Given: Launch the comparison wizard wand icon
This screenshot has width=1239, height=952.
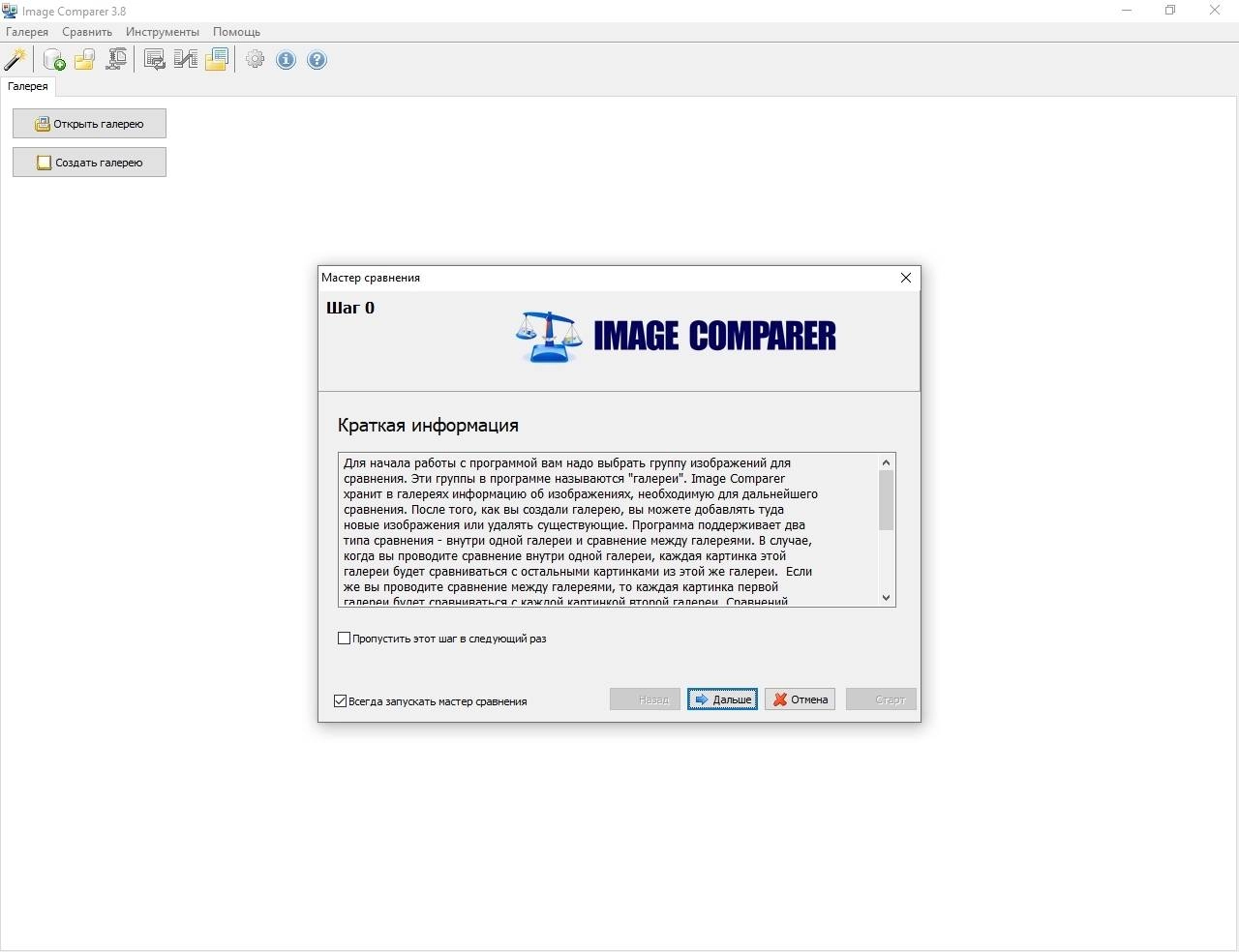Looking at the screenshot, I should [15, 60].
